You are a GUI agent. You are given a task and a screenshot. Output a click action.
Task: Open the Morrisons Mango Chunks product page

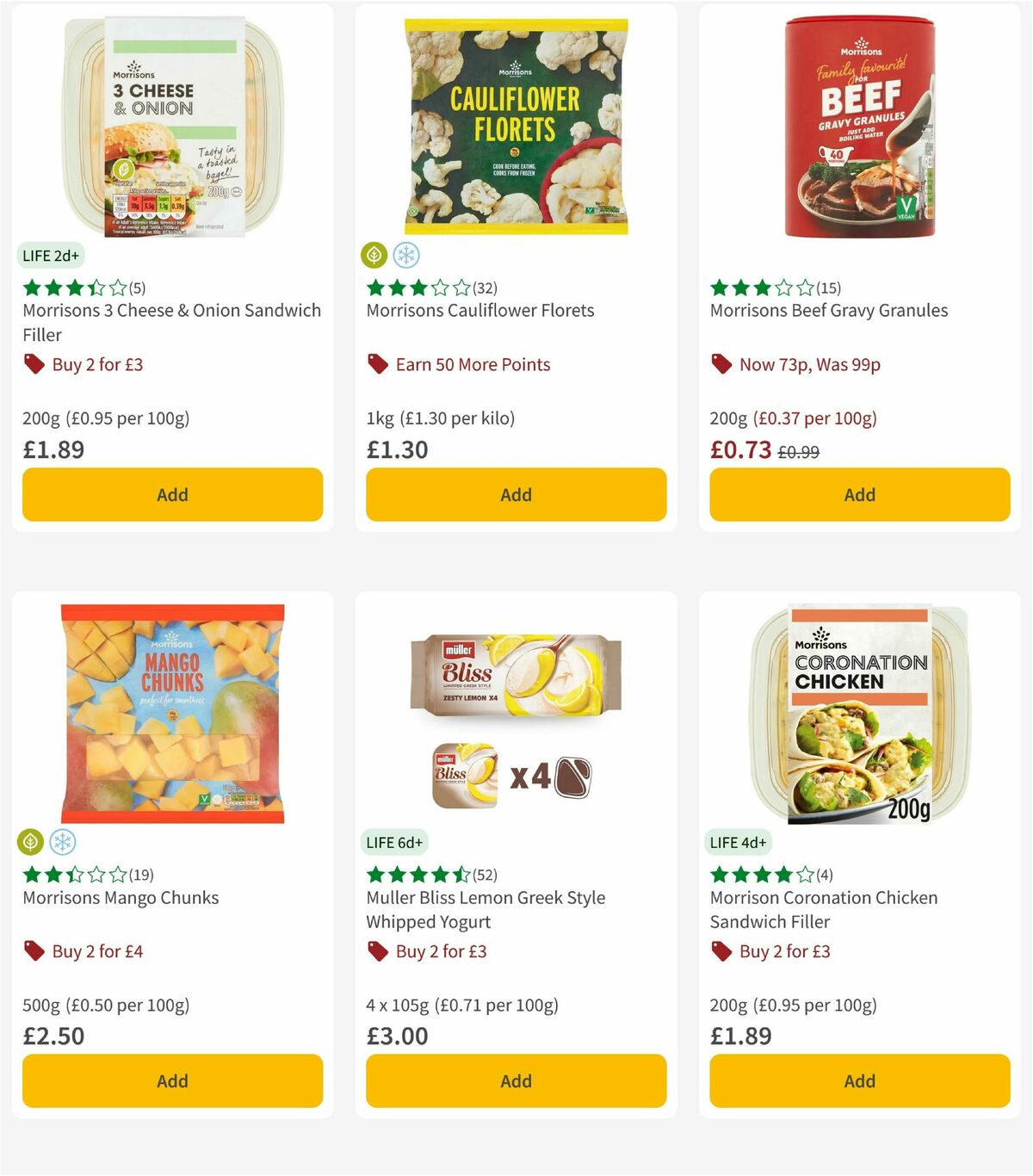[x=120, y=897]
